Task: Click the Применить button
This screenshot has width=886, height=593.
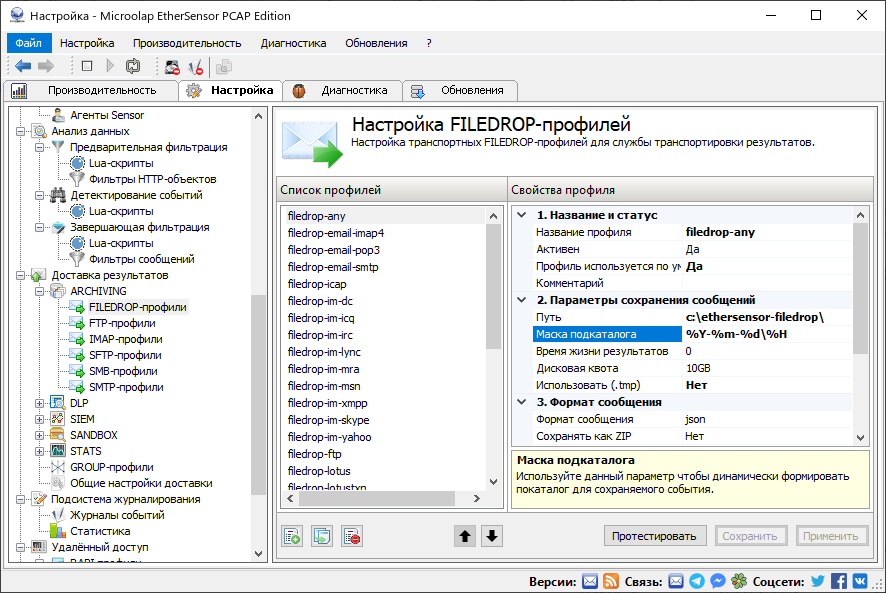Action: 832,535
